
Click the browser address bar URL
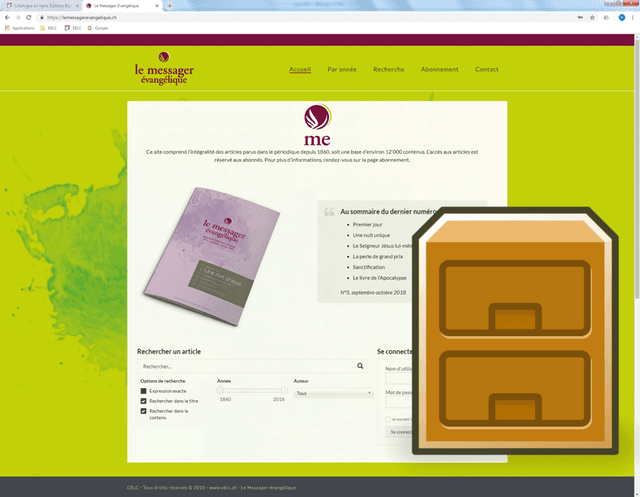pos(82,18)
